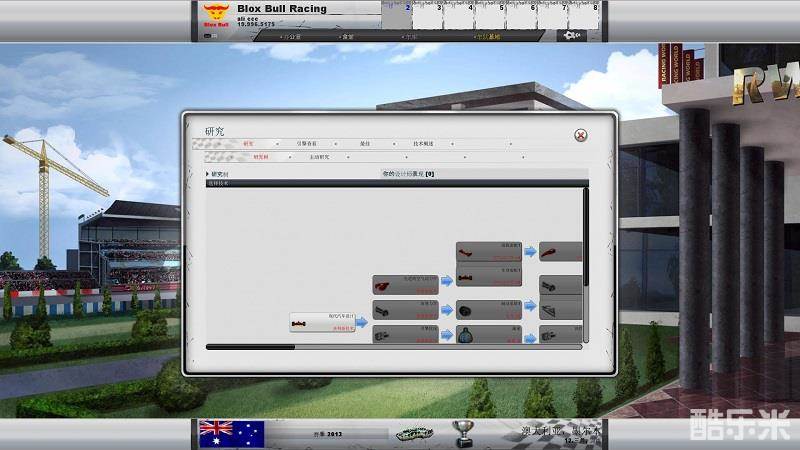Screen dimensions: 800x450
Task: Click the Blox Bull team logo
Action: pyautogui.click(x=215, y=14)
